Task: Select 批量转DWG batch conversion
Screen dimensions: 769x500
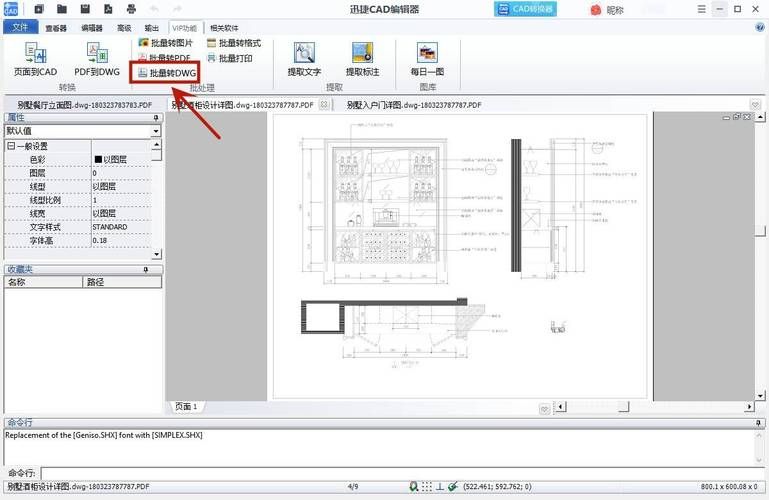Action: click(x=166, y=73)
